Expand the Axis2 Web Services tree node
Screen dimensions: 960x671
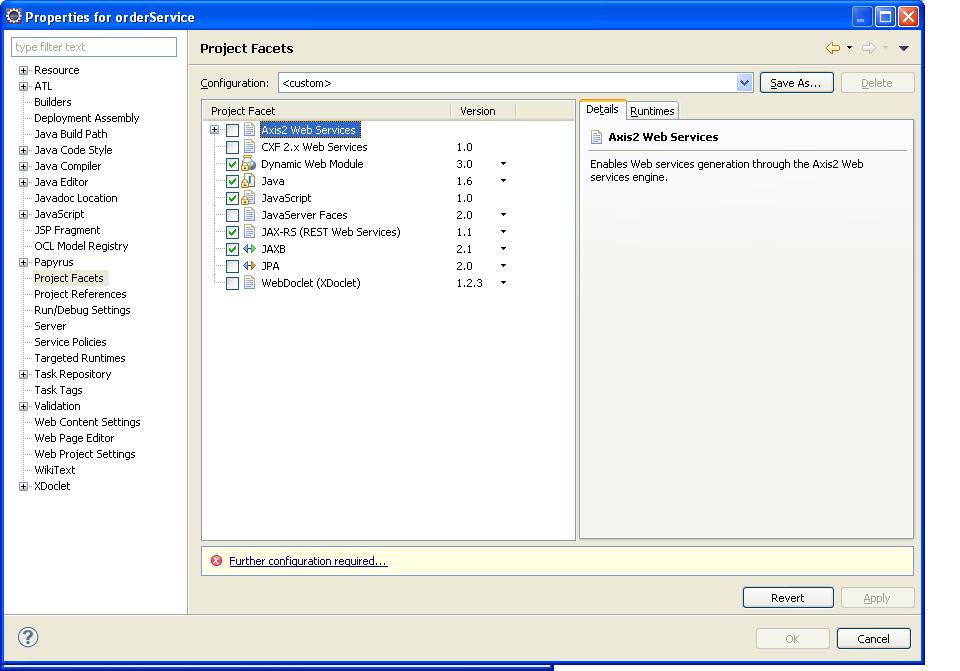coord(214,130)
